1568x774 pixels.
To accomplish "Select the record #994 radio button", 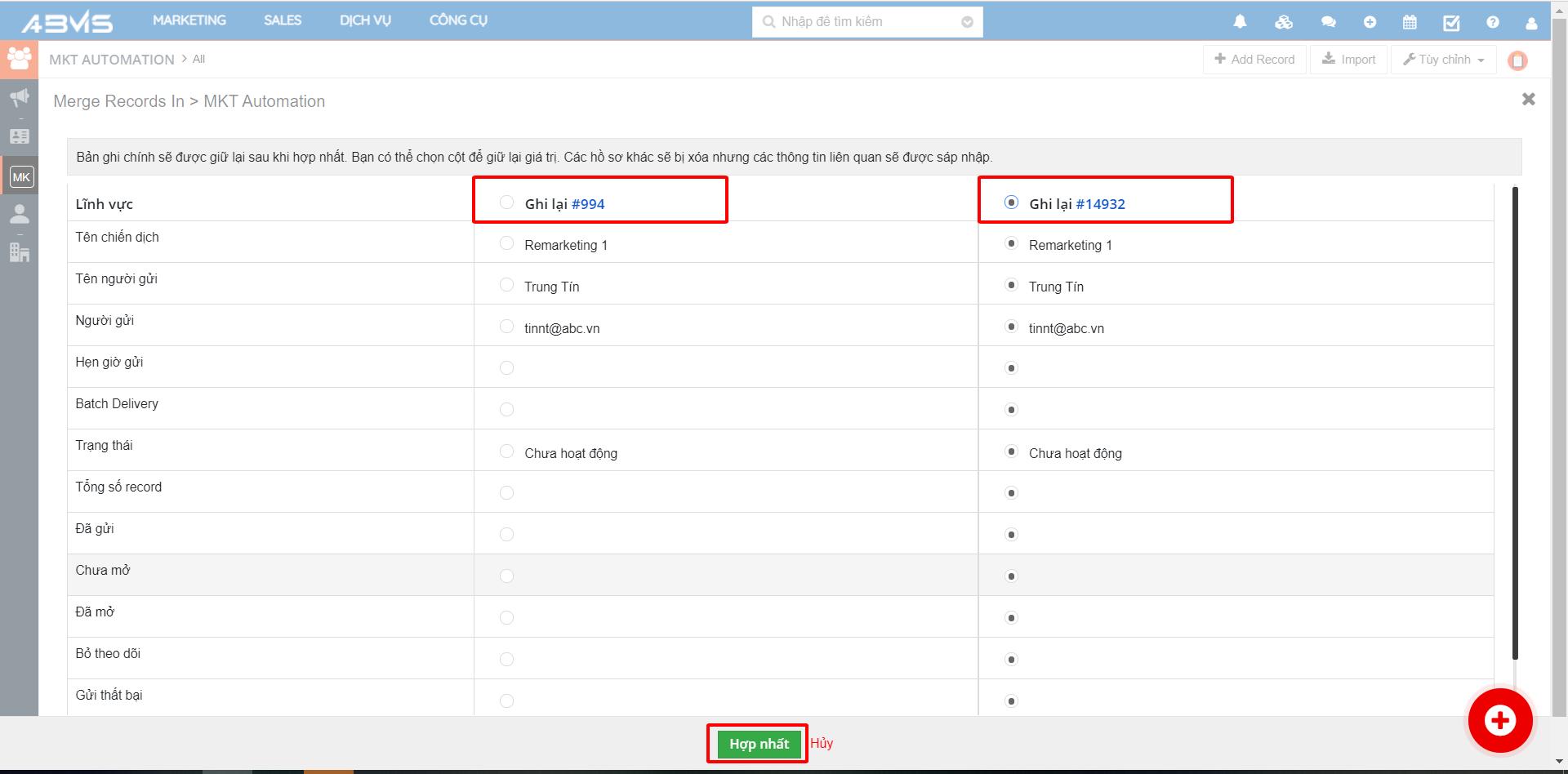I will pos(506,202).
